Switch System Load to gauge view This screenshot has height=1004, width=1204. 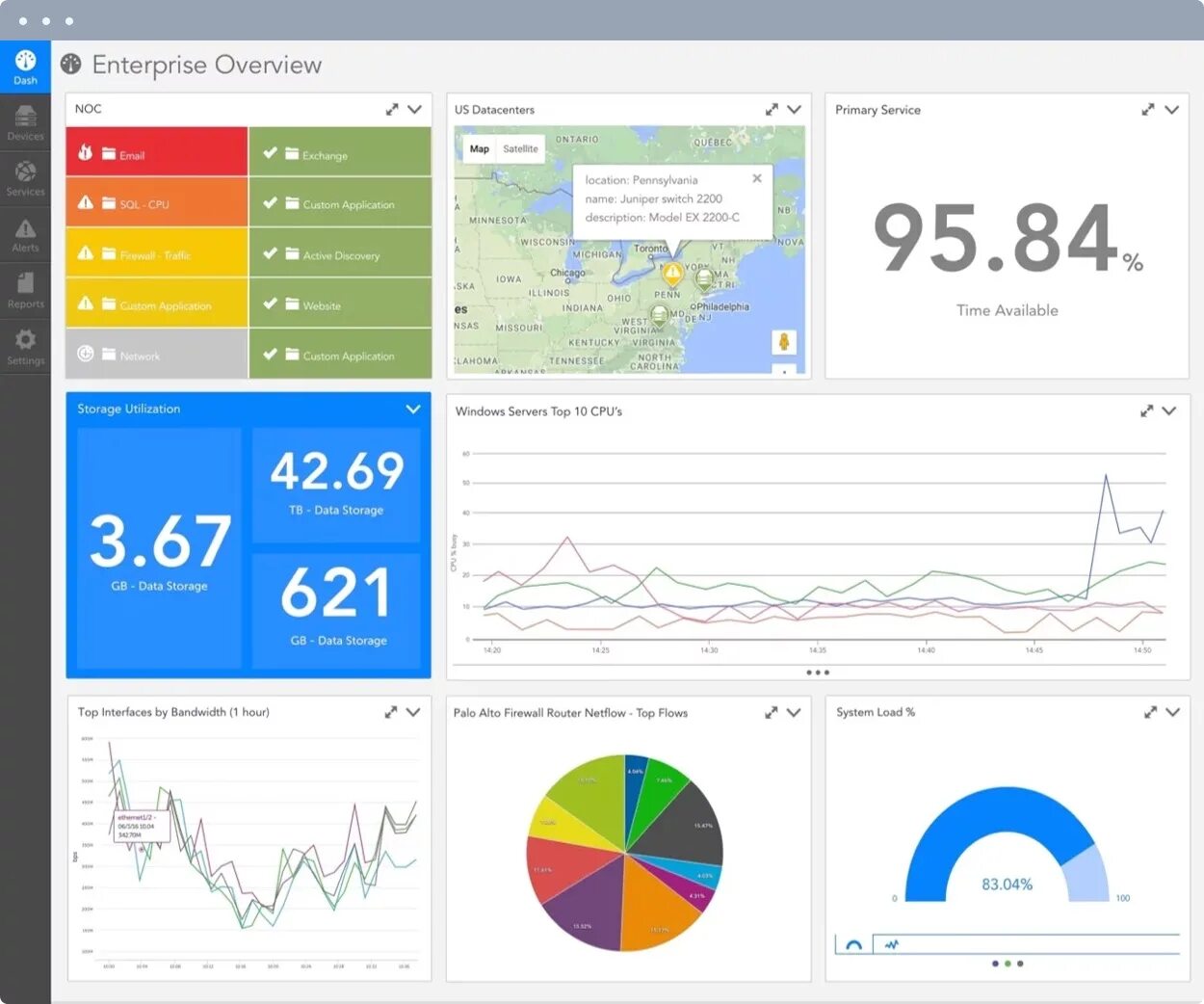pos(853,944)
